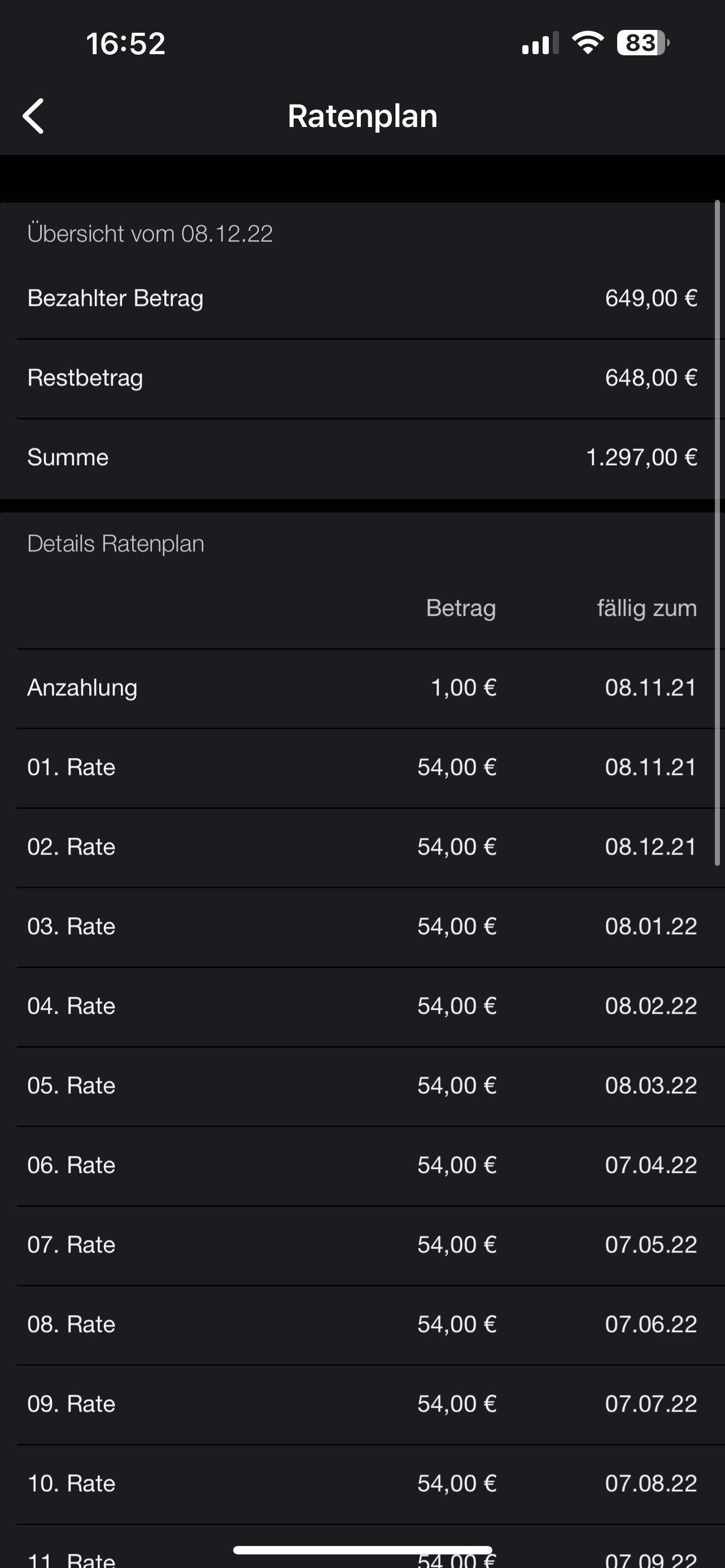Tap the Übersicht vom 08.12.22 header
The height and width of the screenshot is (1568, 725).
[x=150, y=234]
